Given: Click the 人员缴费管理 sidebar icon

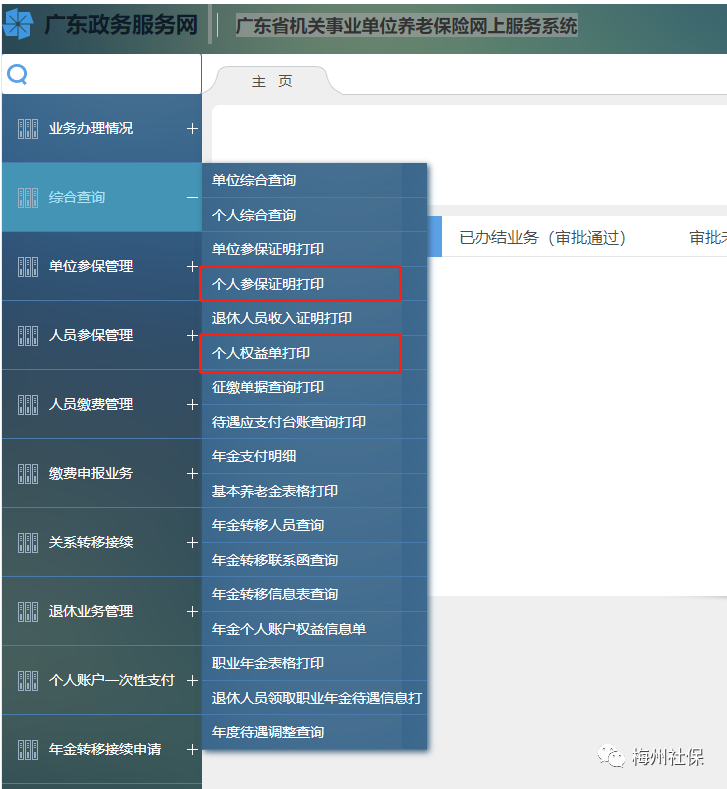Looking at the screenshot, I should (28, 405).
